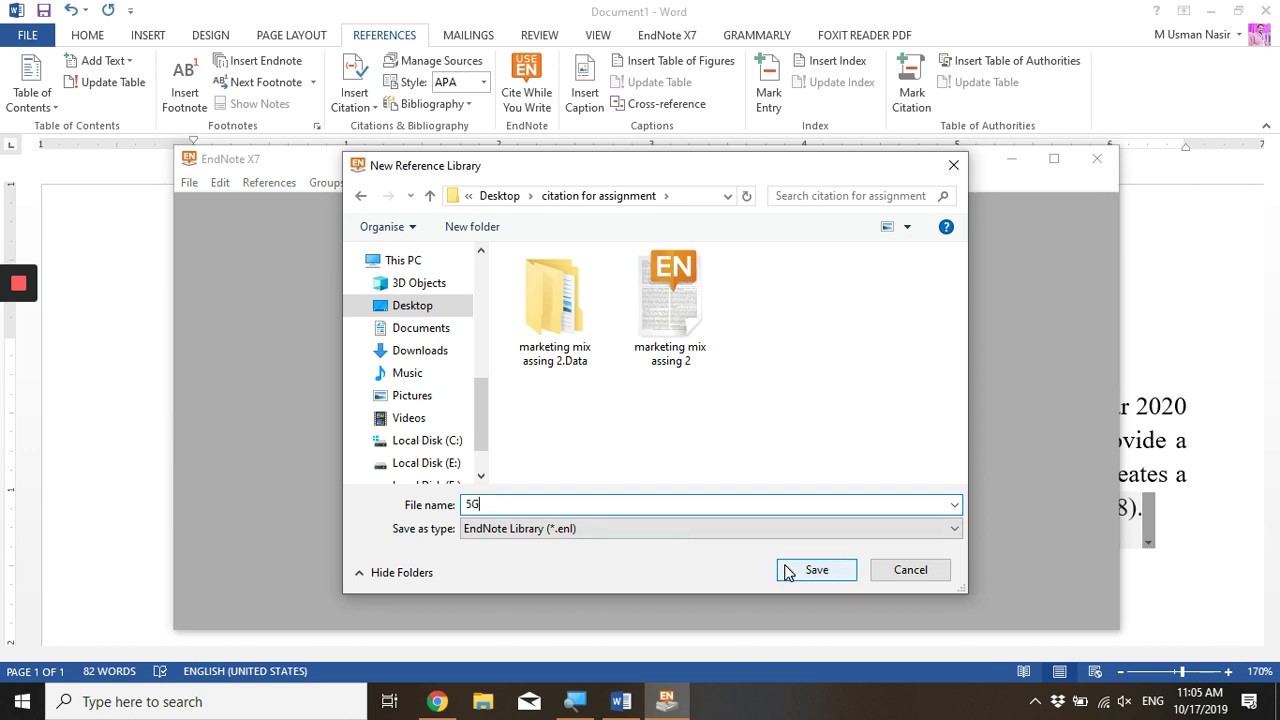Viewport: 1280px width, 720px height.
Task: Click the Update Table button in Table of Contents group
Action: pyautogui.click(x=105, y=82)
